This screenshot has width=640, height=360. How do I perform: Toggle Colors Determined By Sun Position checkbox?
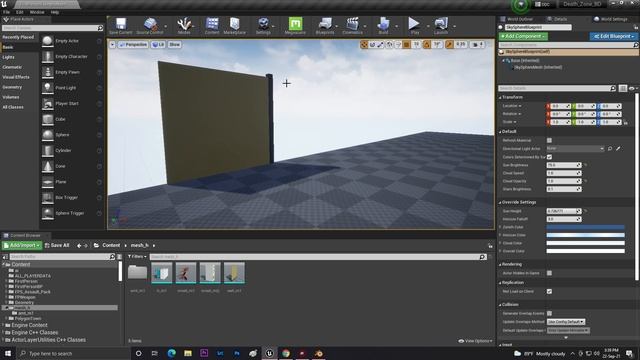(549, 157)
